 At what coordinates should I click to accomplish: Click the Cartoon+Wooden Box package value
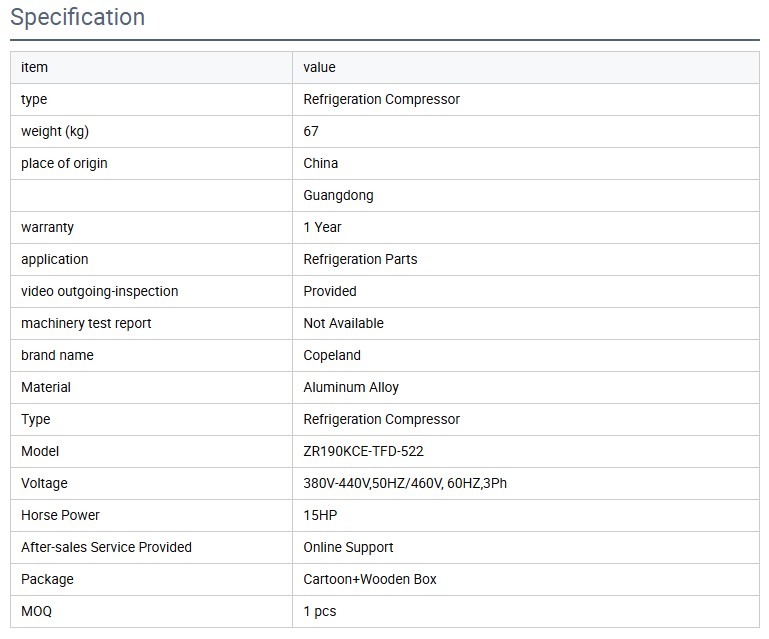click(370, 579)
